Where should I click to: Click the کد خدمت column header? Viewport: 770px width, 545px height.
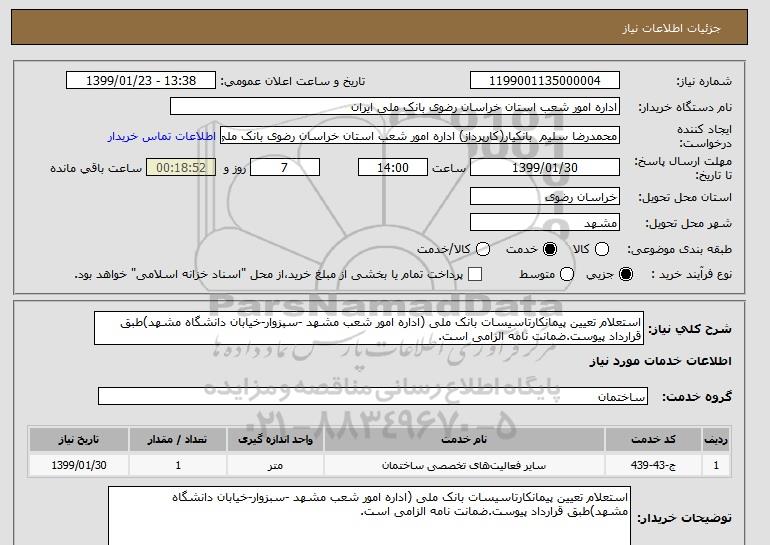pyautogui.click(x=653, y=439)
